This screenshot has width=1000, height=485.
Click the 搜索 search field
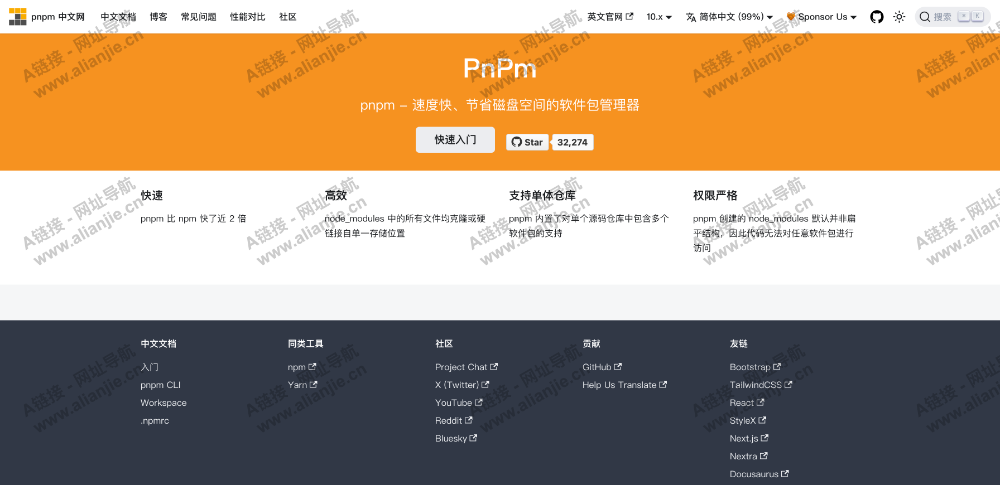click(x=953, y=17)
